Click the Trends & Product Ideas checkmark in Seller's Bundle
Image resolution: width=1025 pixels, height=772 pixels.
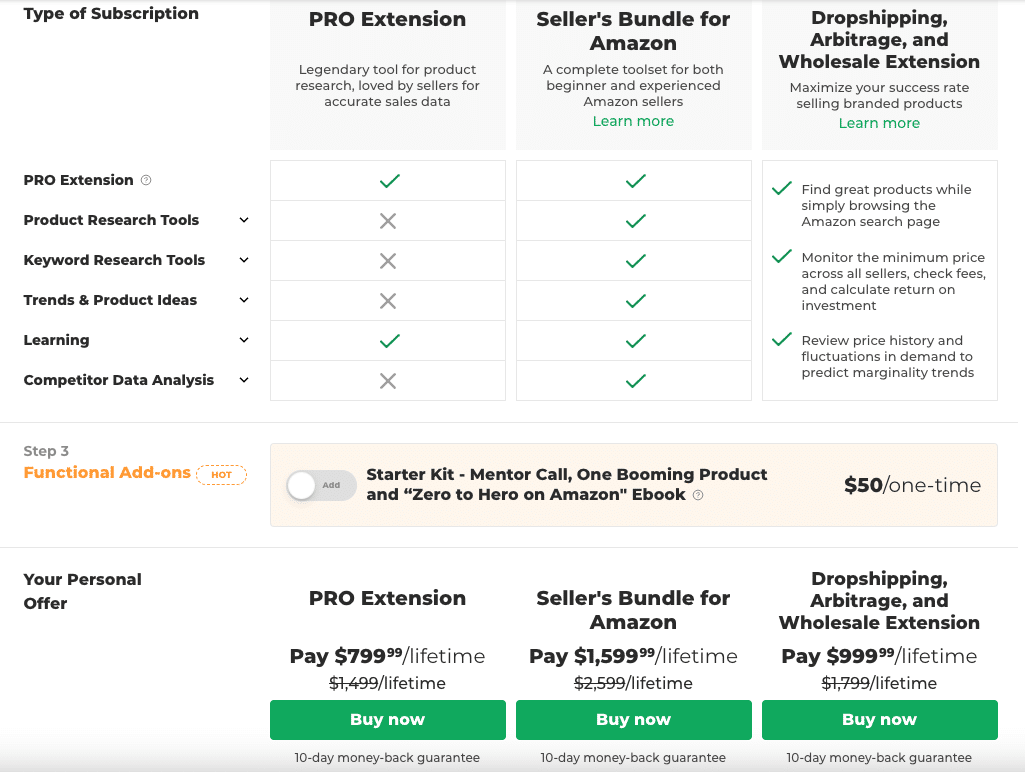coord(633,300)
